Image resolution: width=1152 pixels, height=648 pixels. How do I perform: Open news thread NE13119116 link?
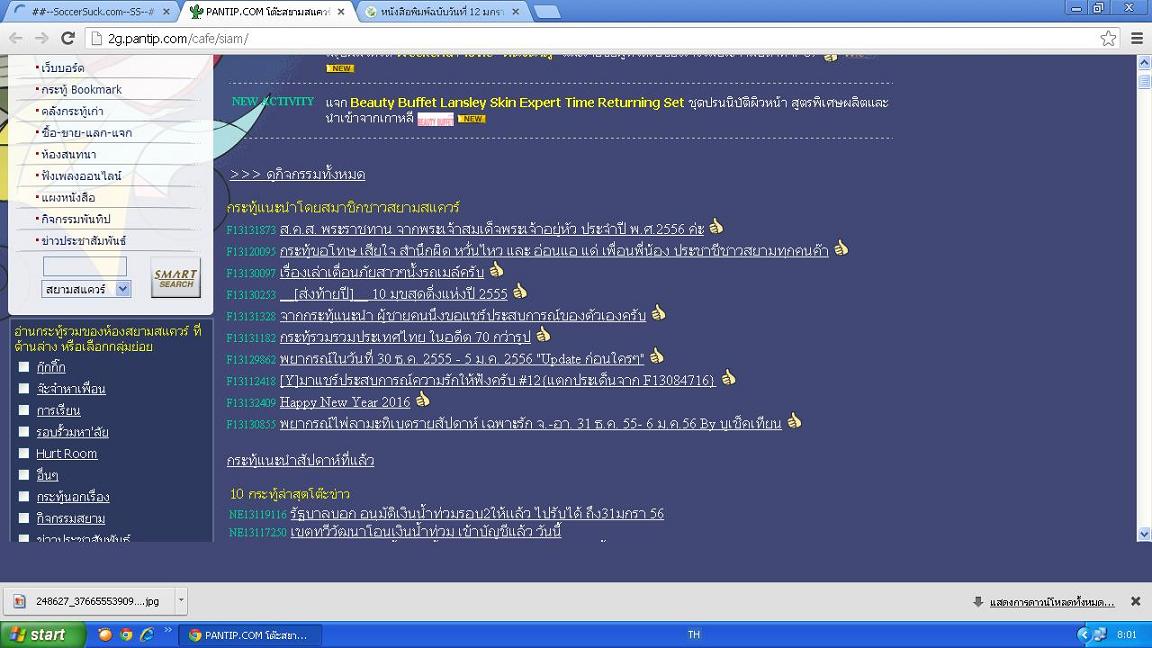point(477,514)
